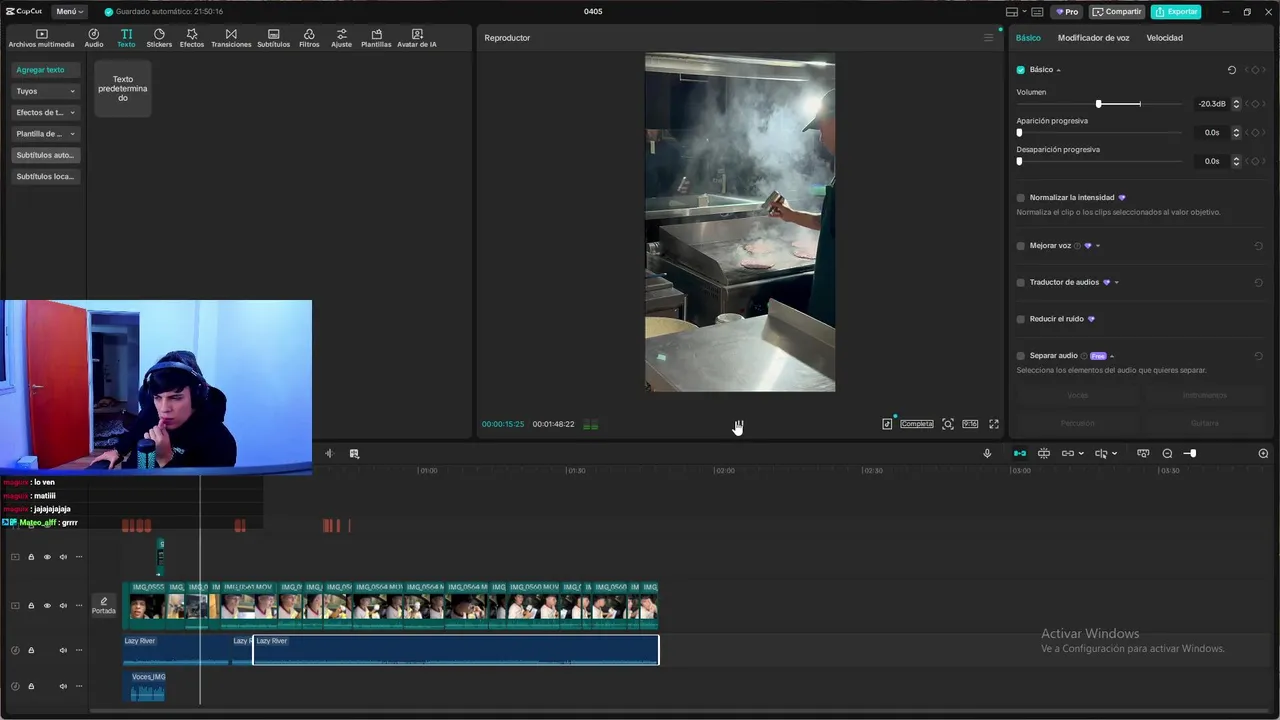The height and width of the screenshot is (720, 1280).
Task: Expand the Plantilla de texto category
Action: point(46,134)
